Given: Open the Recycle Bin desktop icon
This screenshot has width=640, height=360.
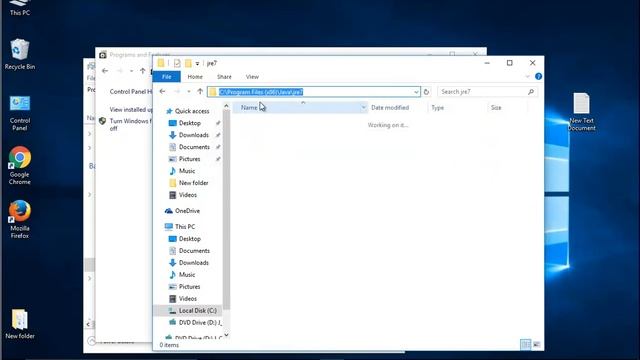Looking at the screenshot, I should [20, 54].
